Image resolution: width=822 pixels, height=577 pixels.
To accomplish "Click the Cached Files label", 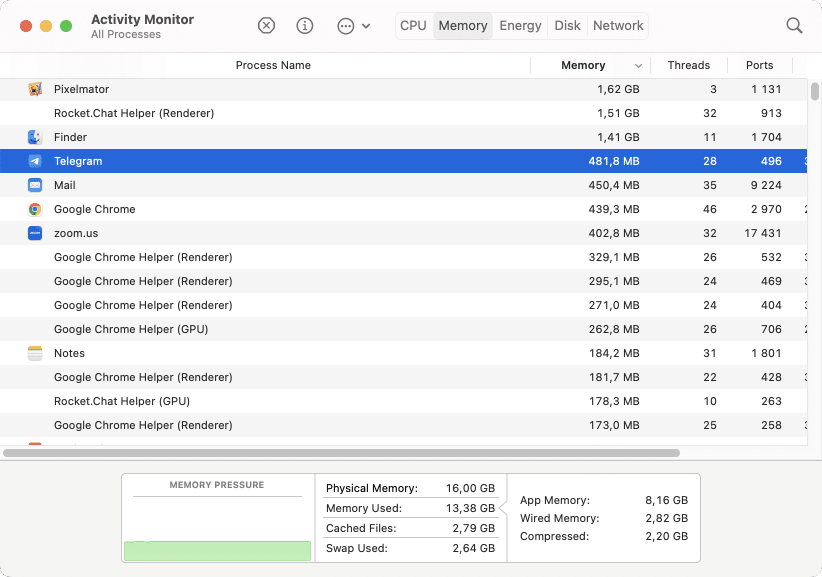I will [361, 528].
